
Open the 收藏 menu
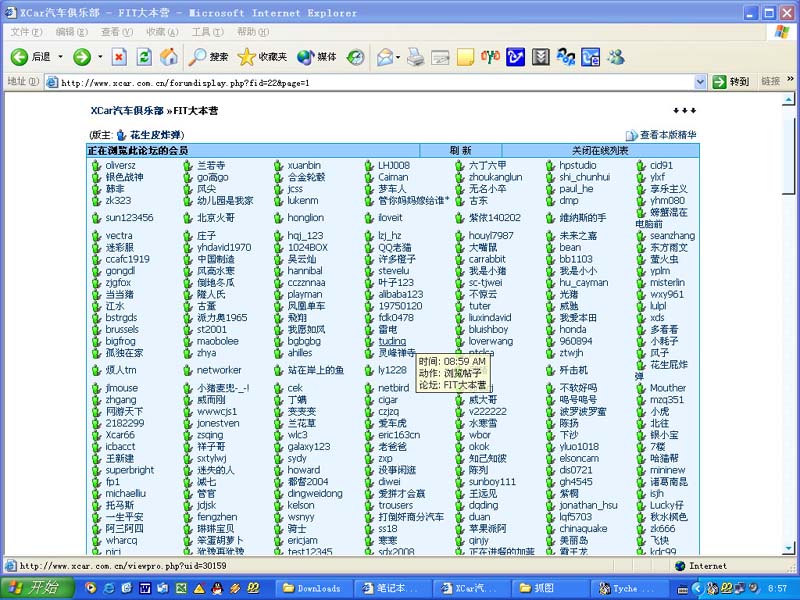click(x=162, y=32)
